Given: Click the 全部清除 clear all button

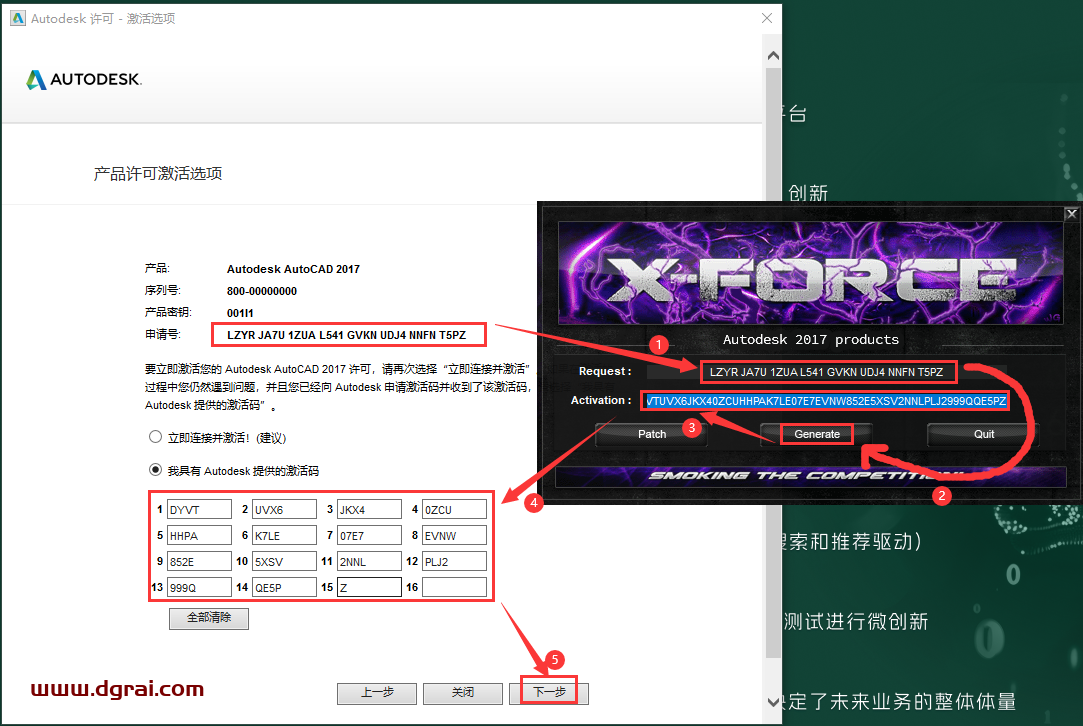Looking at the screenshot, I should pyautogui.click(x=209, y=618).
